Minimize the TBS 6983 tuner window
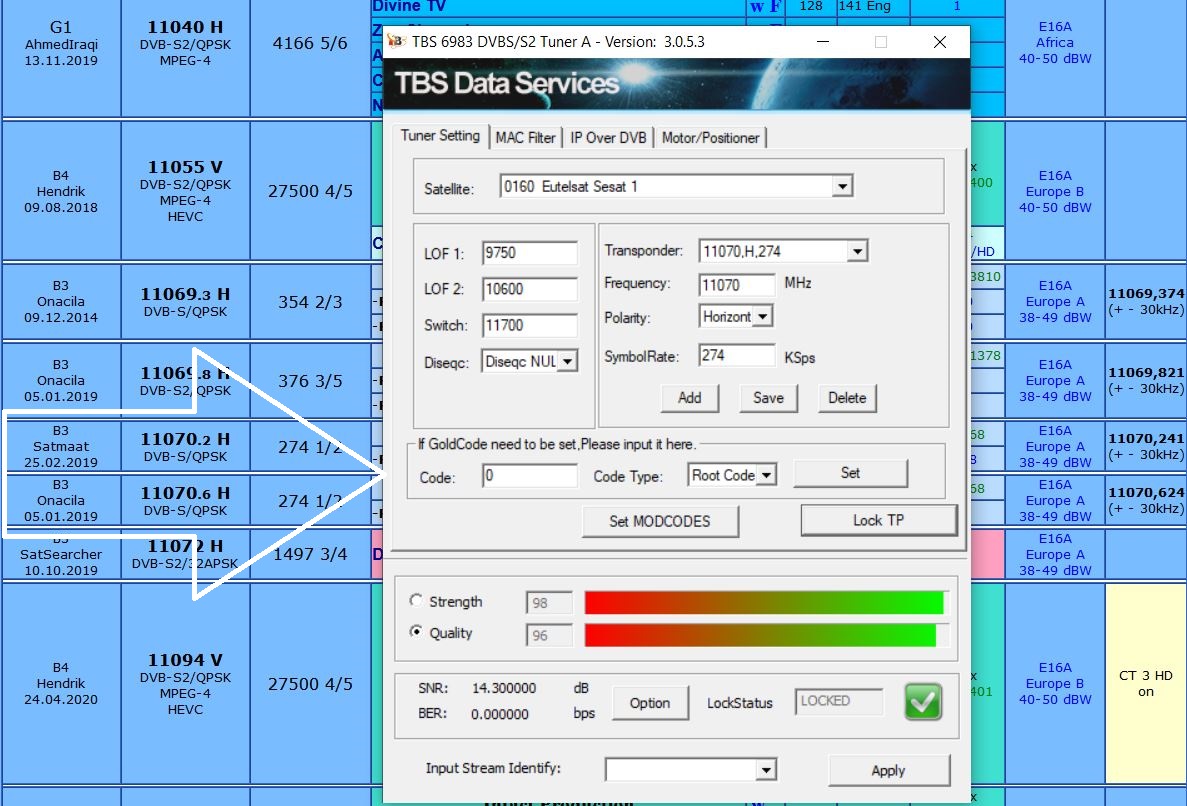This screenshot has width=1187, height=806. coord(823,42)
